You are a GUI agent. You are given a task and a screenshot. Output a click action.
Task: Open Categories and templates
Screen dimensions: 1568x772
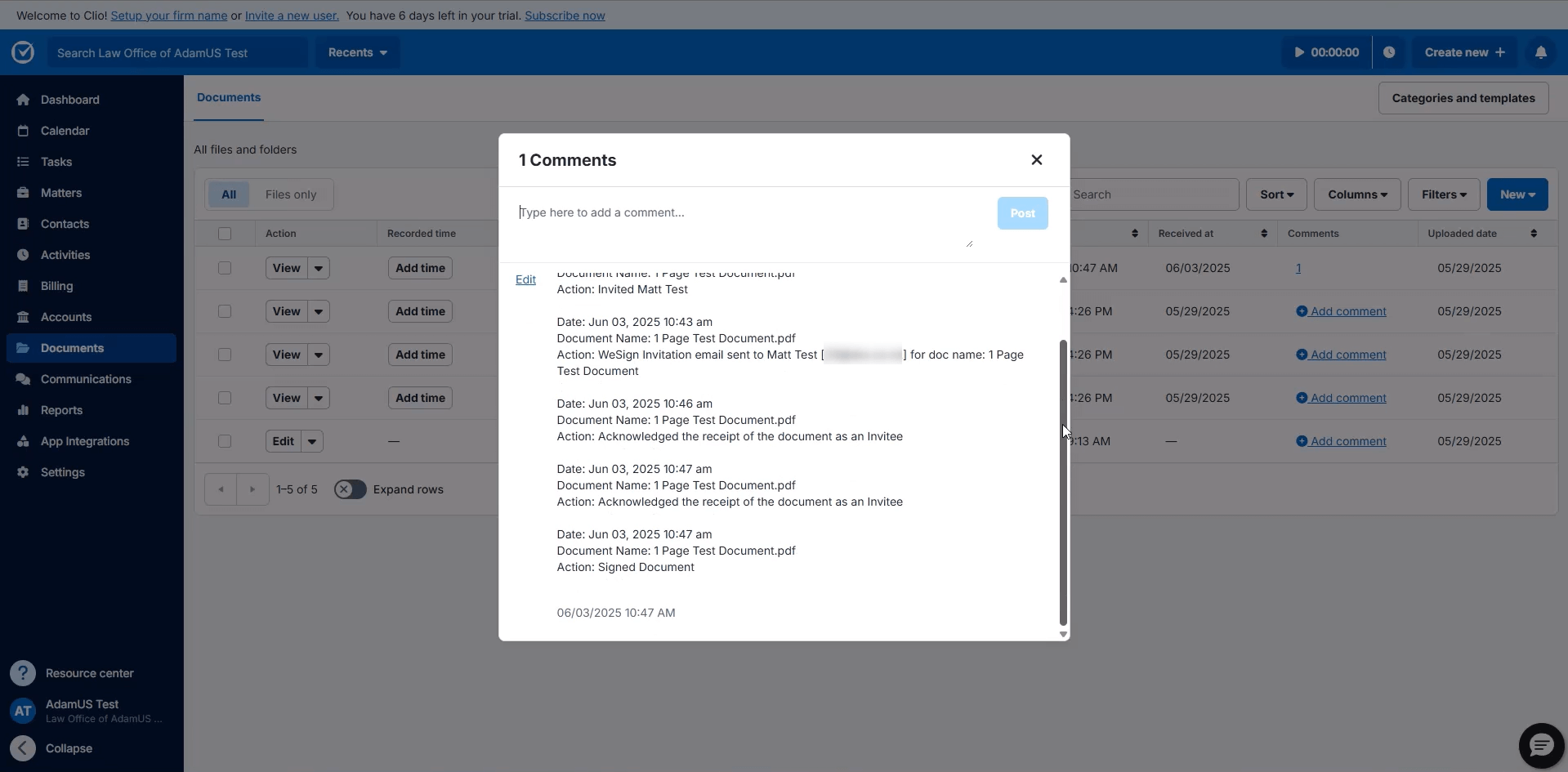pos(1463,98)
